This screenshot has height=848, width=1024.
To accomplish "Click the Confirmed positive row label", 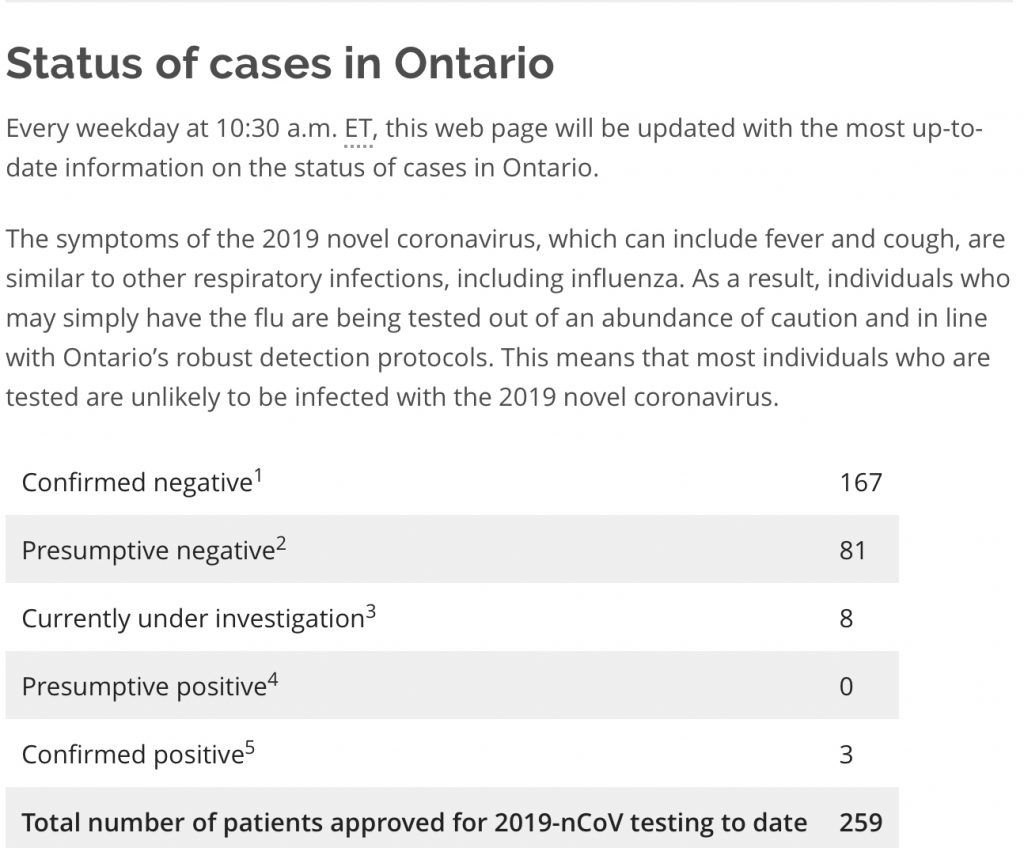I will coord(133,755).
